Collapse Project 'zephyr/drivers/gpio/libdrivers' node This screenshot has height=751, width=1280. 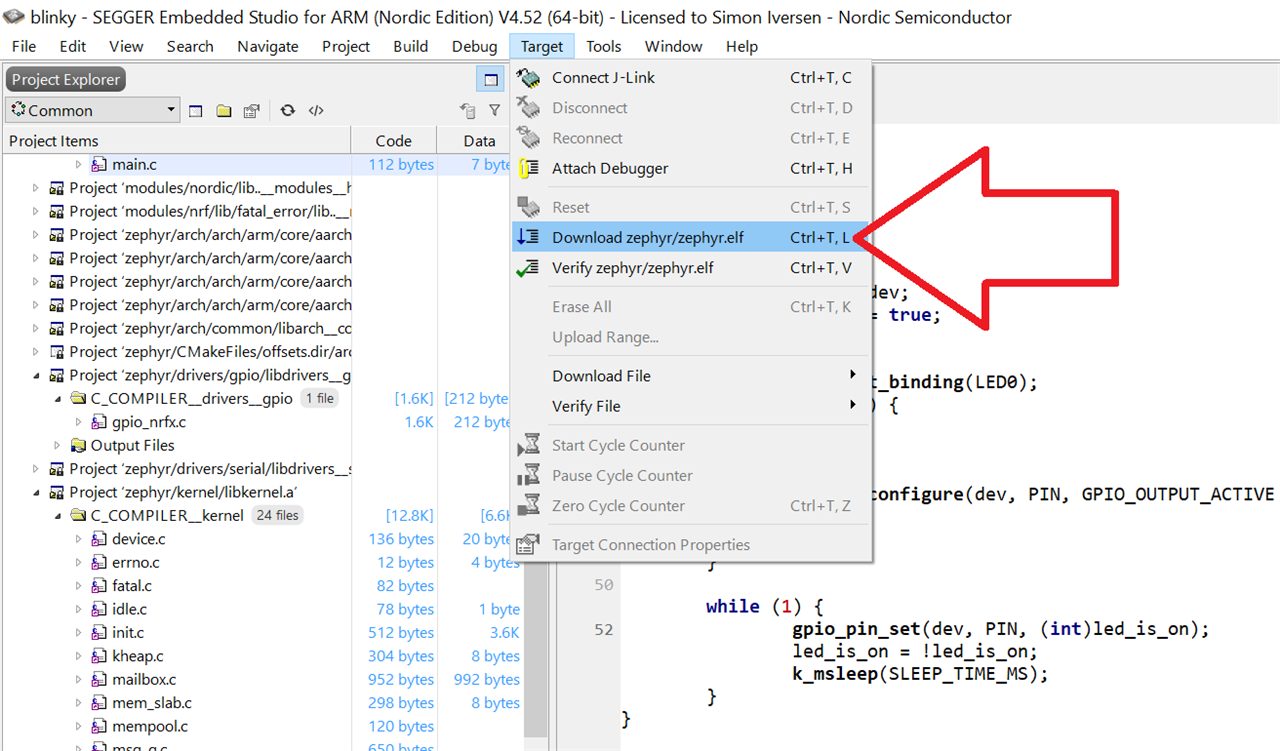coord(36,376)
